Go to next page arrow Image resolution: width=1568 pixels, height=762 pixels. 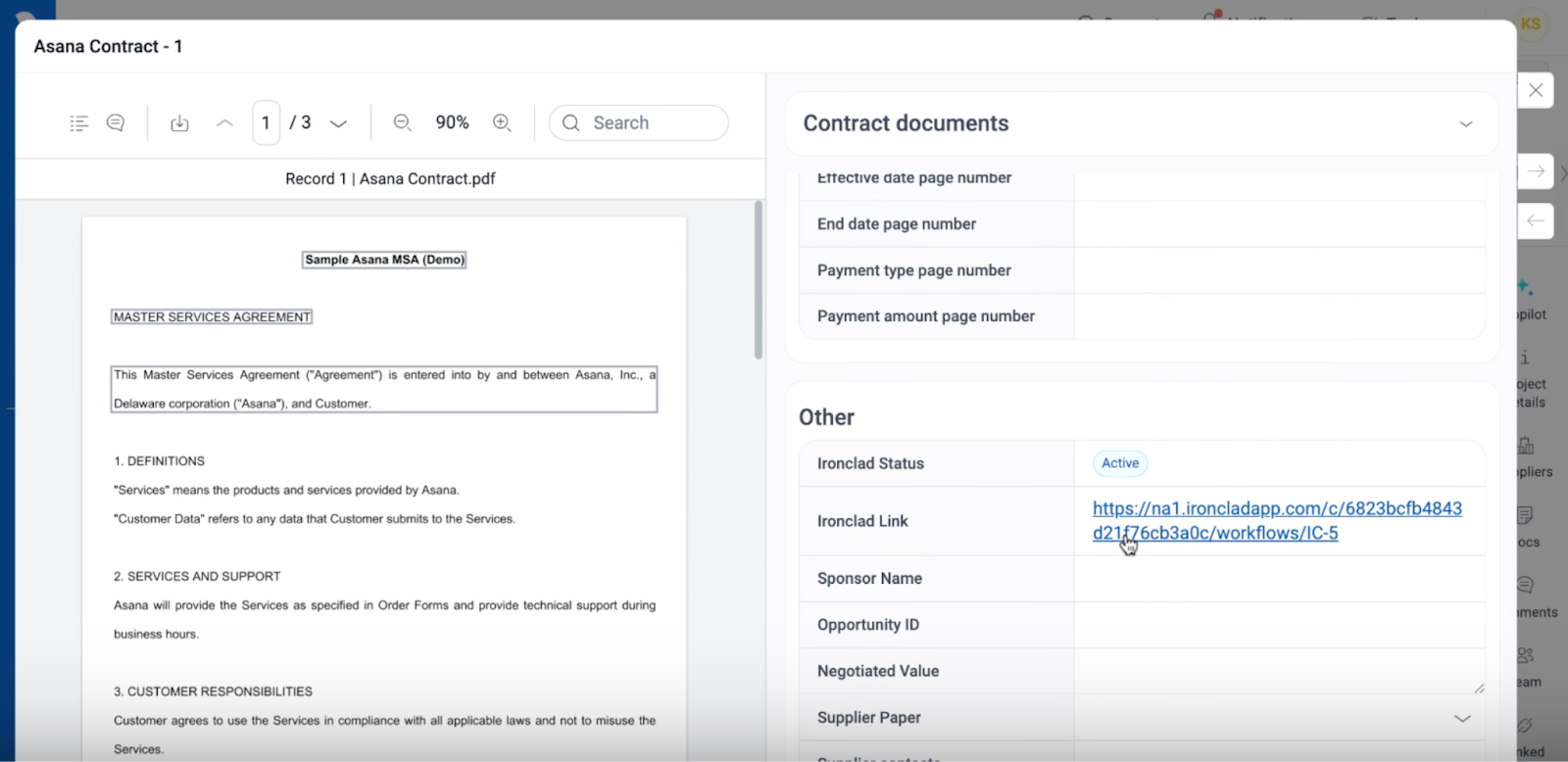tap(338, 123)
